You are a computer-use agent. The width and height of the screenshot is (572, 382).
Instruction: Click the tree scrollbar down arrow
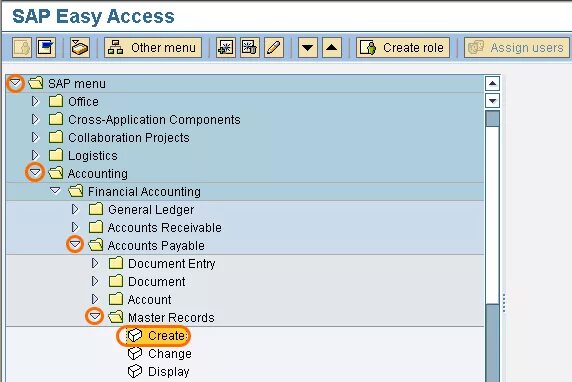[492, 100]
